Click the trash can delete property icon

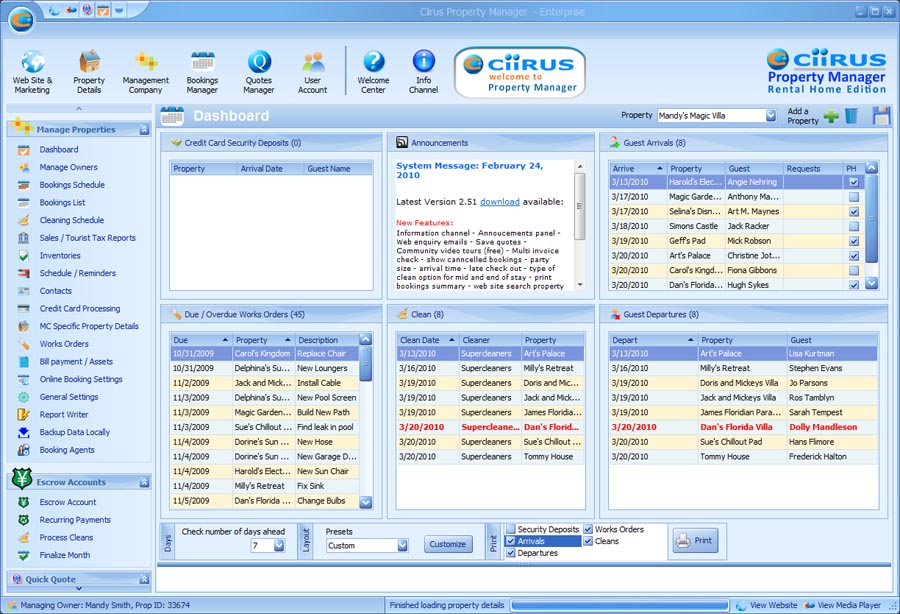851,116
